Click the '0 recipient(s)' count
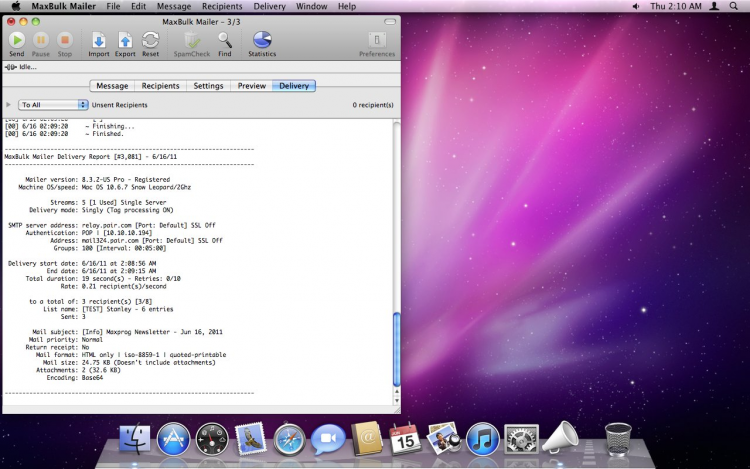This screenshot has width=750, height=469. point(373,105)
